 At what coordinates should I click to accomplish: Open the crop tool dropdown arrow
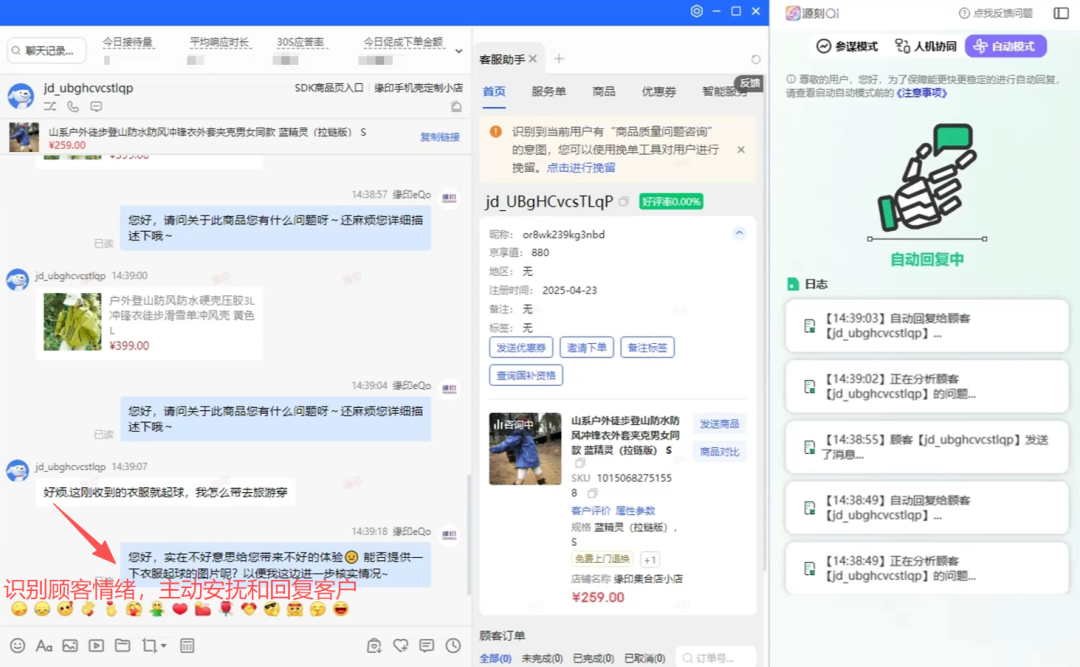click(164, 646)
